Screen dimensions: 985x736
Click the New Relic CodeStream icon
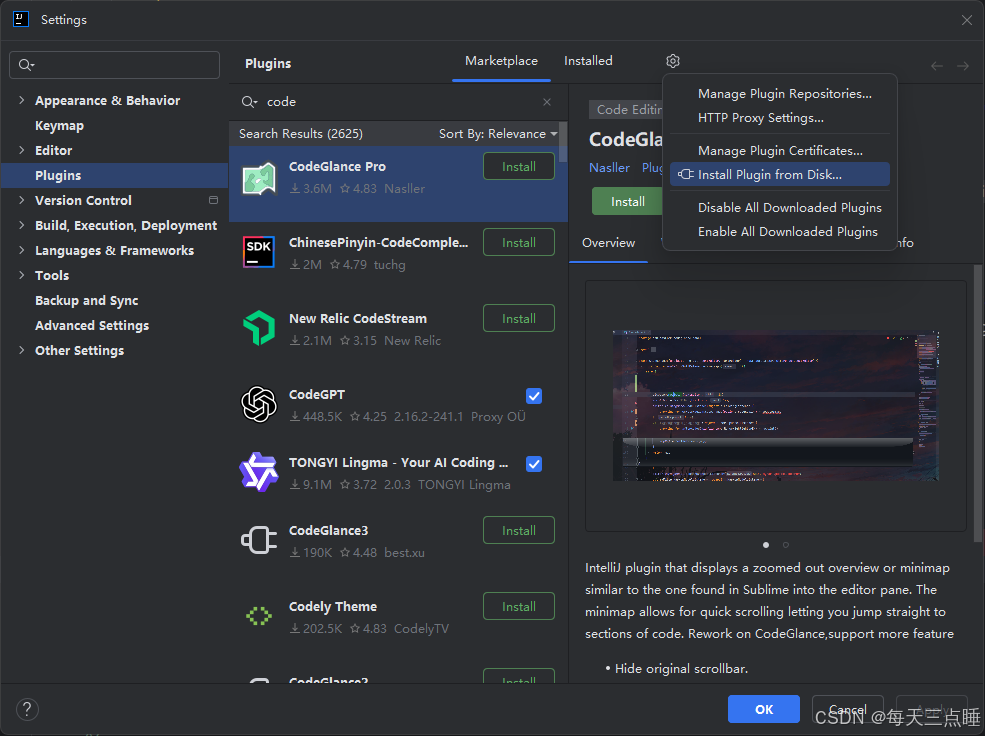coord(259,328)
